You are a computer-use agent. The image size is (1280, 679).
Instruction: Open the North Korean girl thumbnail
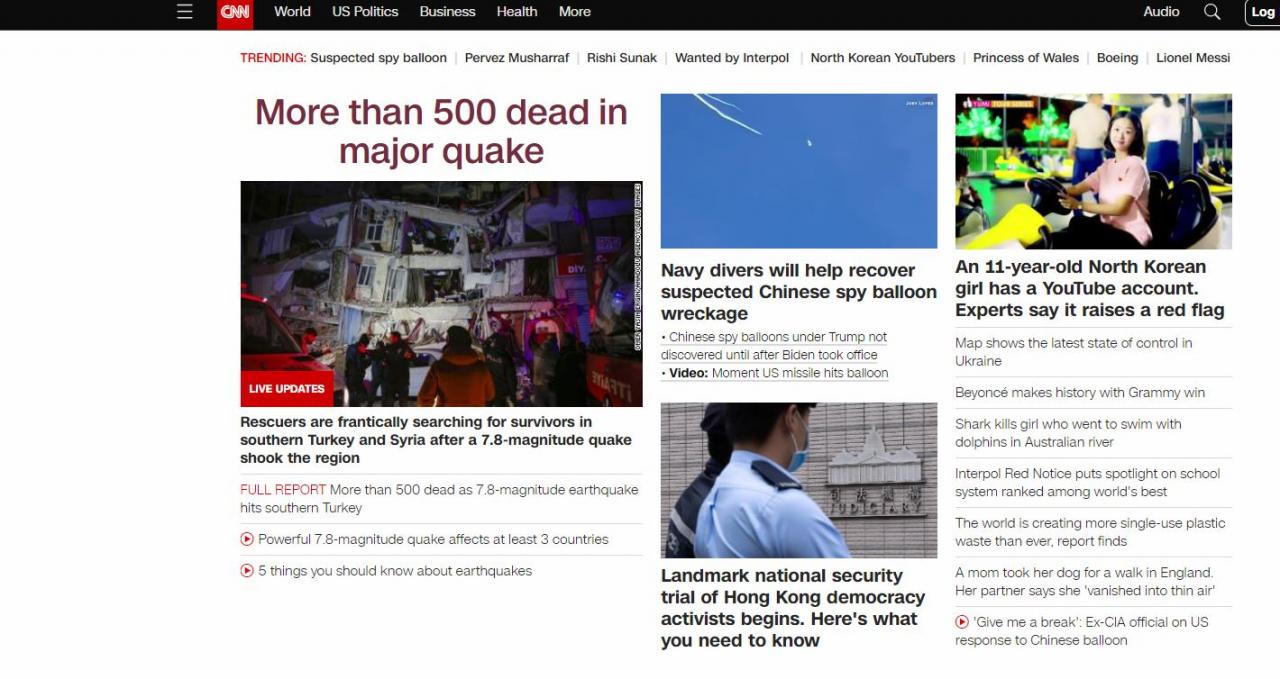click(1093, 171)
